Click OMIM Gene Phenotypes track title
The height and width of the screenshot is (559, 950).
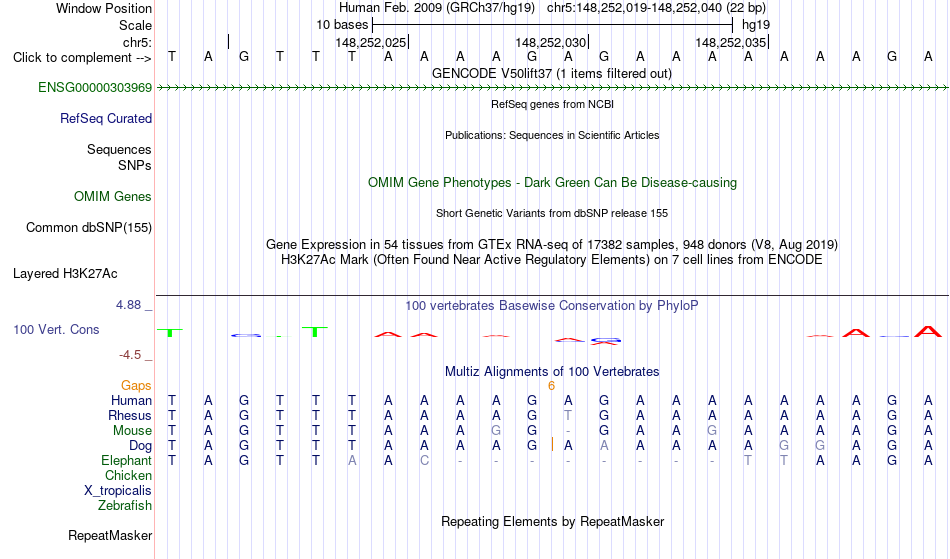coord(552,183)
